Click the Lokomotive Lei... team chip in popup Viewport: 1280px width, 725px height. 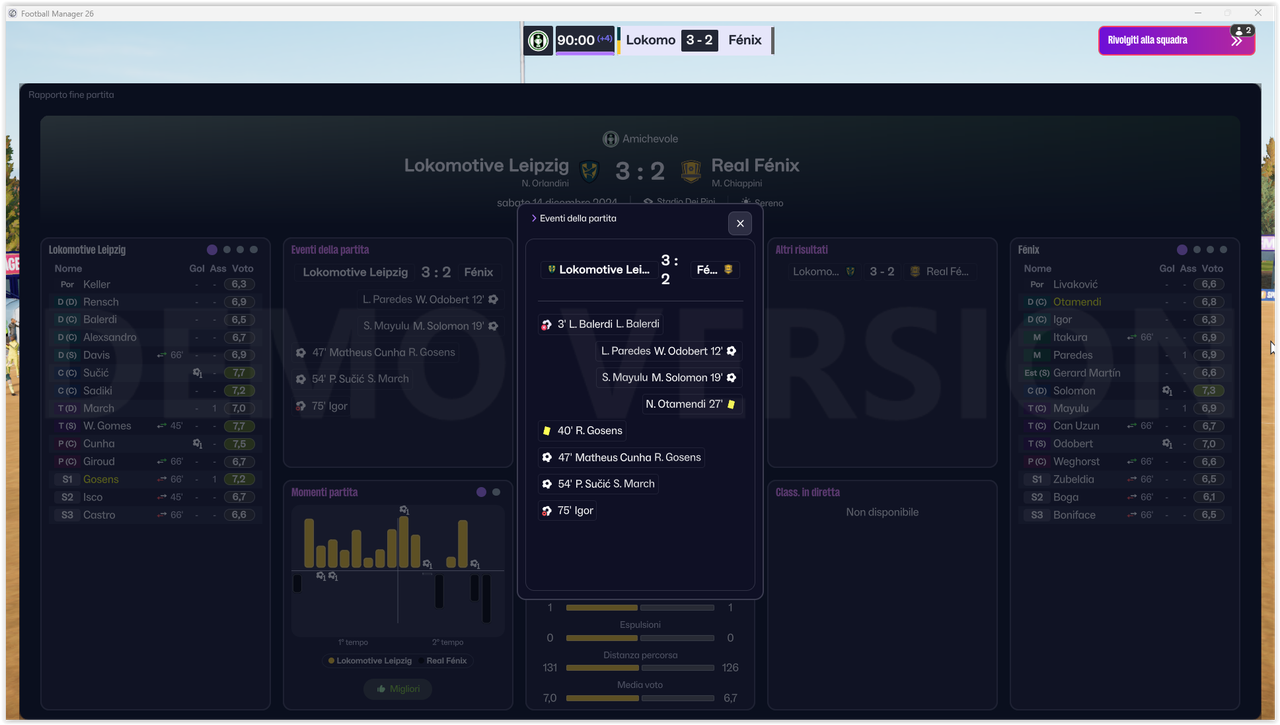pos(599,270)
